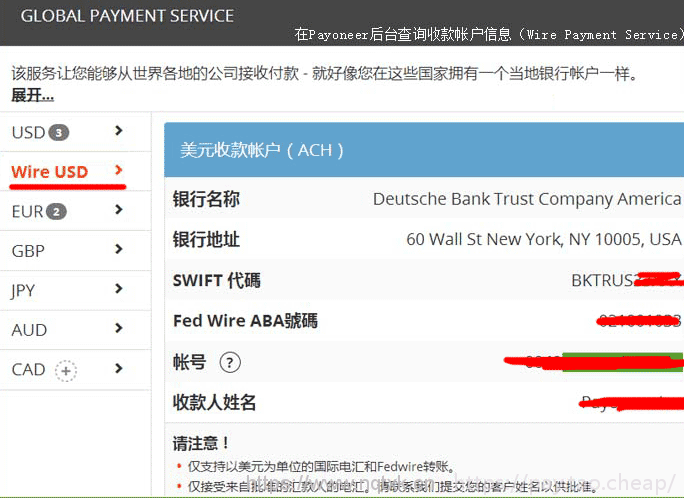Screen dimensions: 684x498
Task: Expand the USD row chevron arrow
Action: [119, 131]
